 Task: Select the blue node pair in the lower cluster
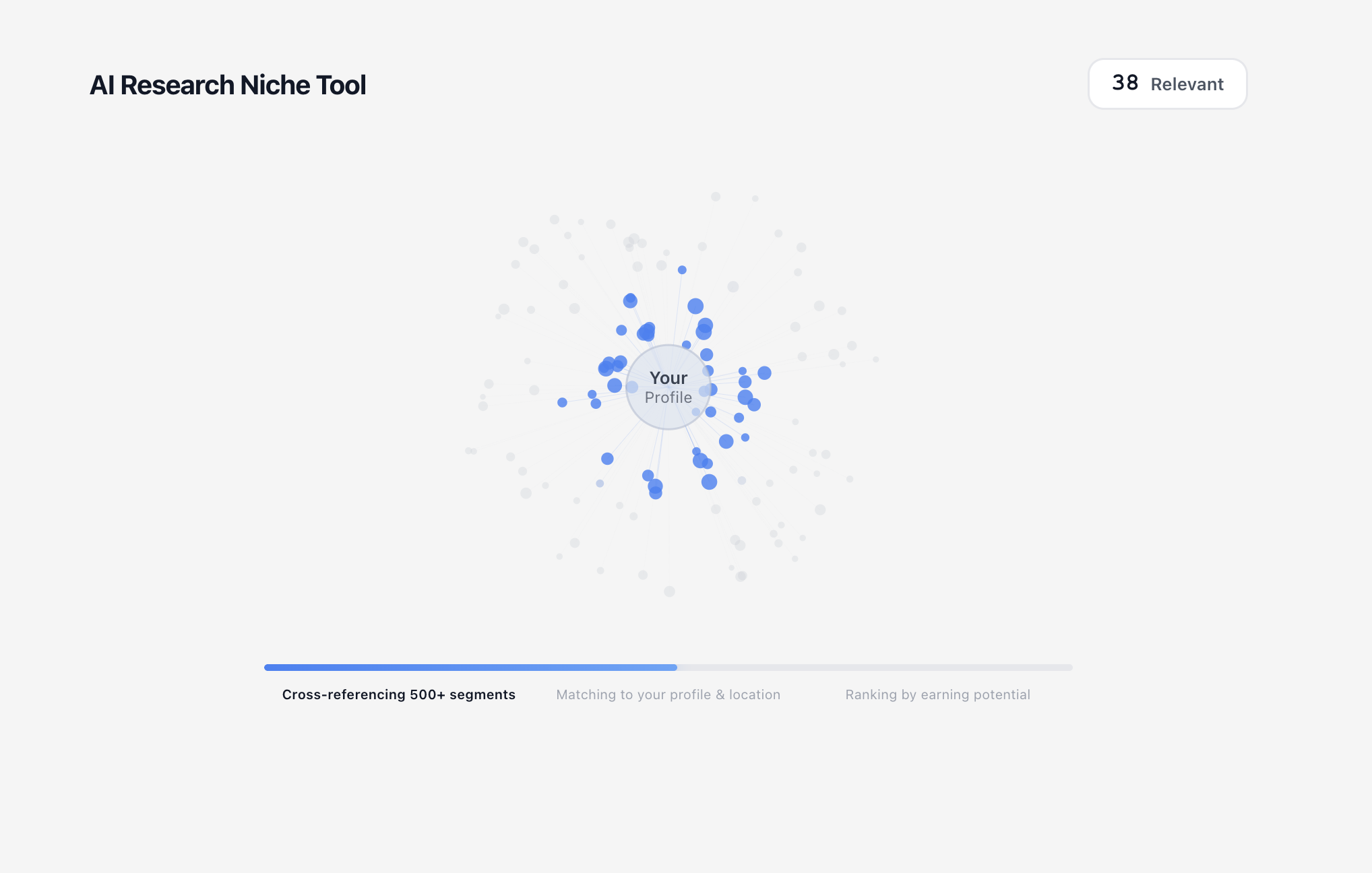click(x=654, y=483)
